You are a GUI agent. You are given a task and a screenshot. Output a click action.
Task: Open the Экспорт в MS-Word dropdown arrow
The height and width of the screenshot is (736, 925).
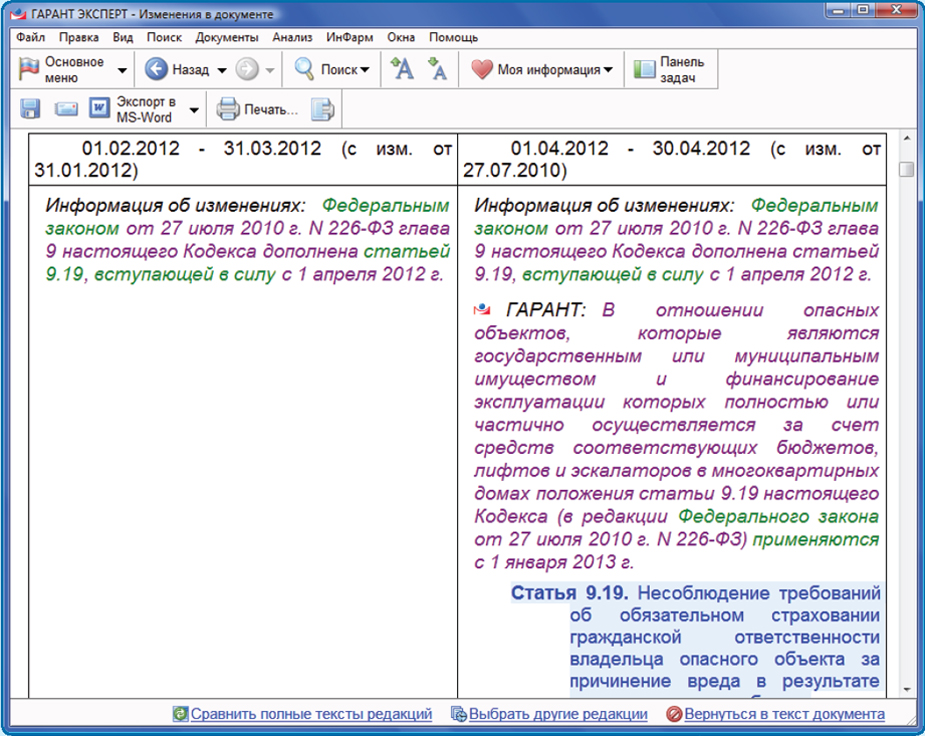pyautogui.click(x=194, y=110)
